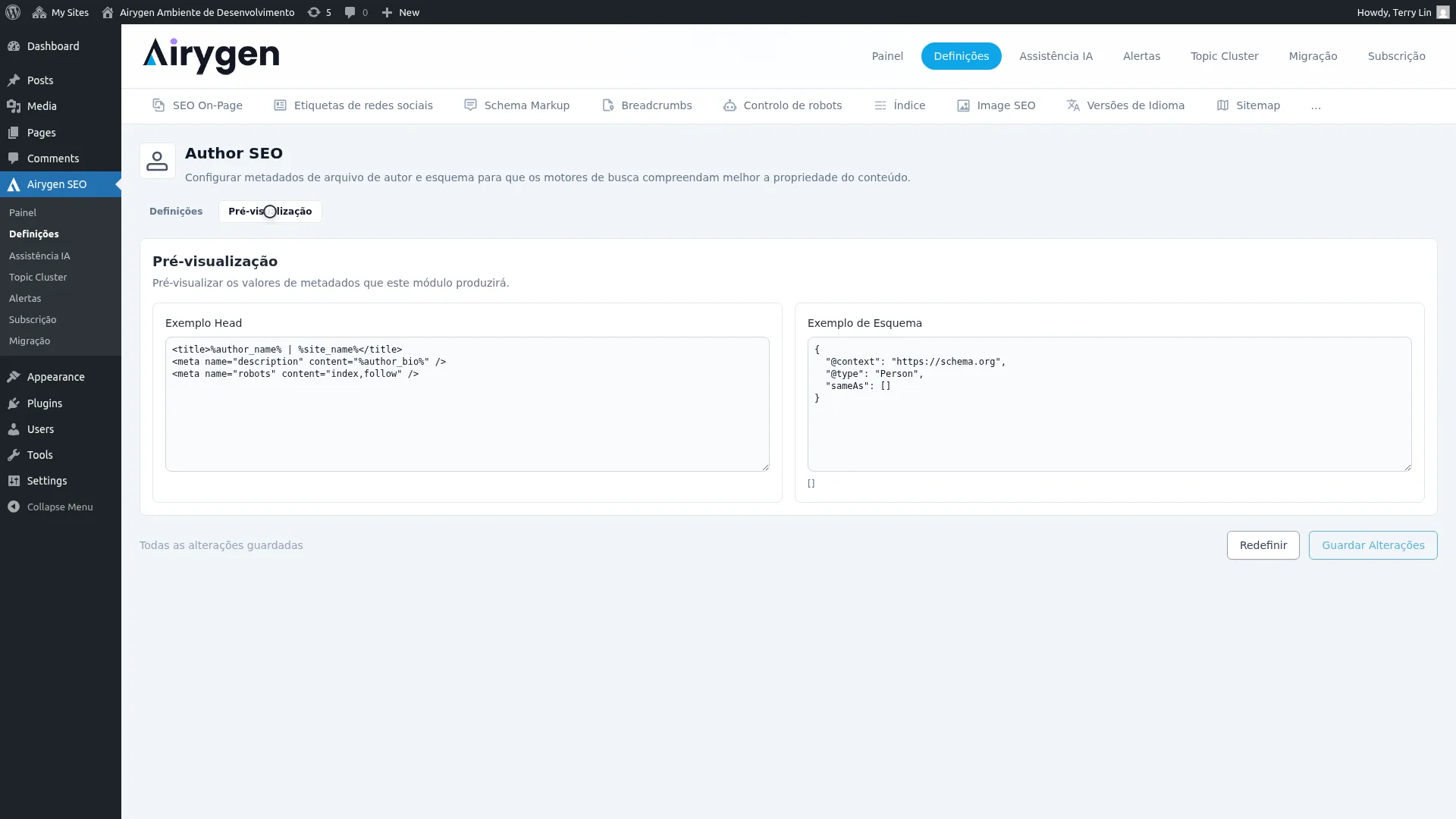Open Assistência IA in the sidebar submenu
The width and height of the screenshot is (1456, 819).
pyautogui.click(x=39, y=256)
